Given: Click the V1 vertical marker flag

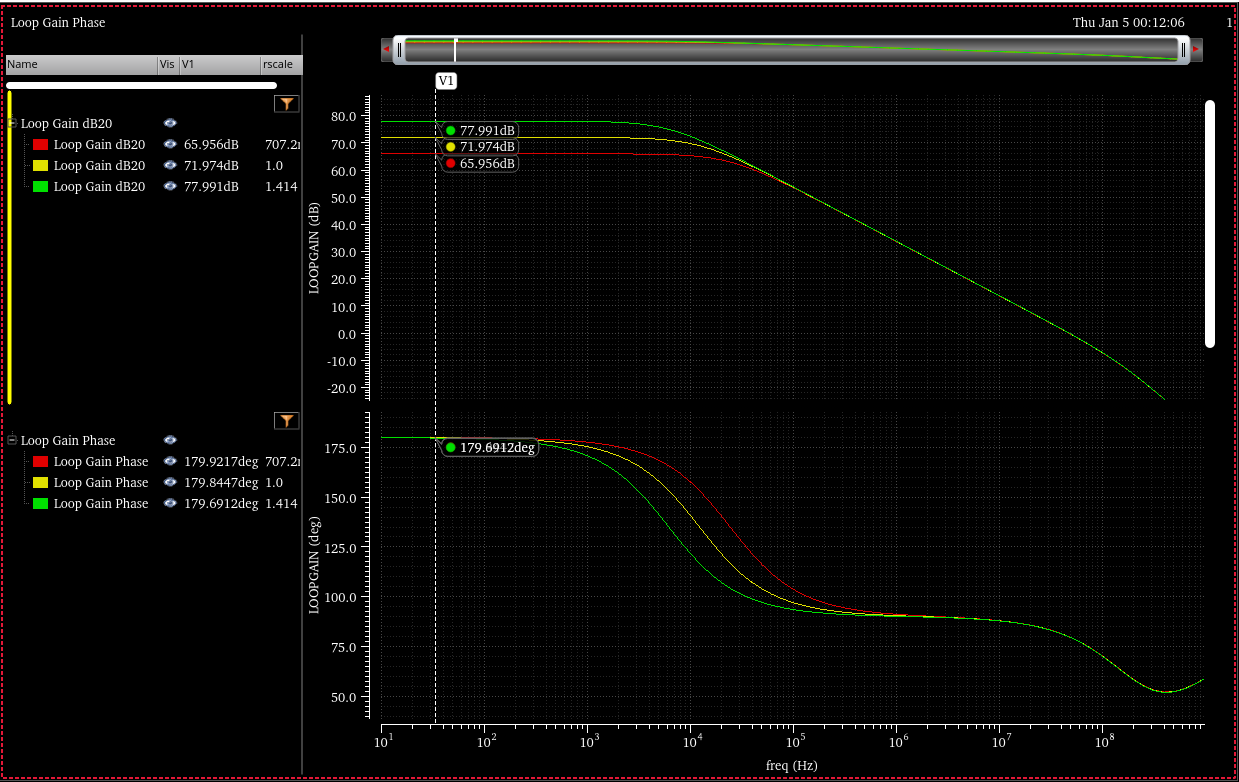Looking at the screenshot, I should tap(446, 81).
